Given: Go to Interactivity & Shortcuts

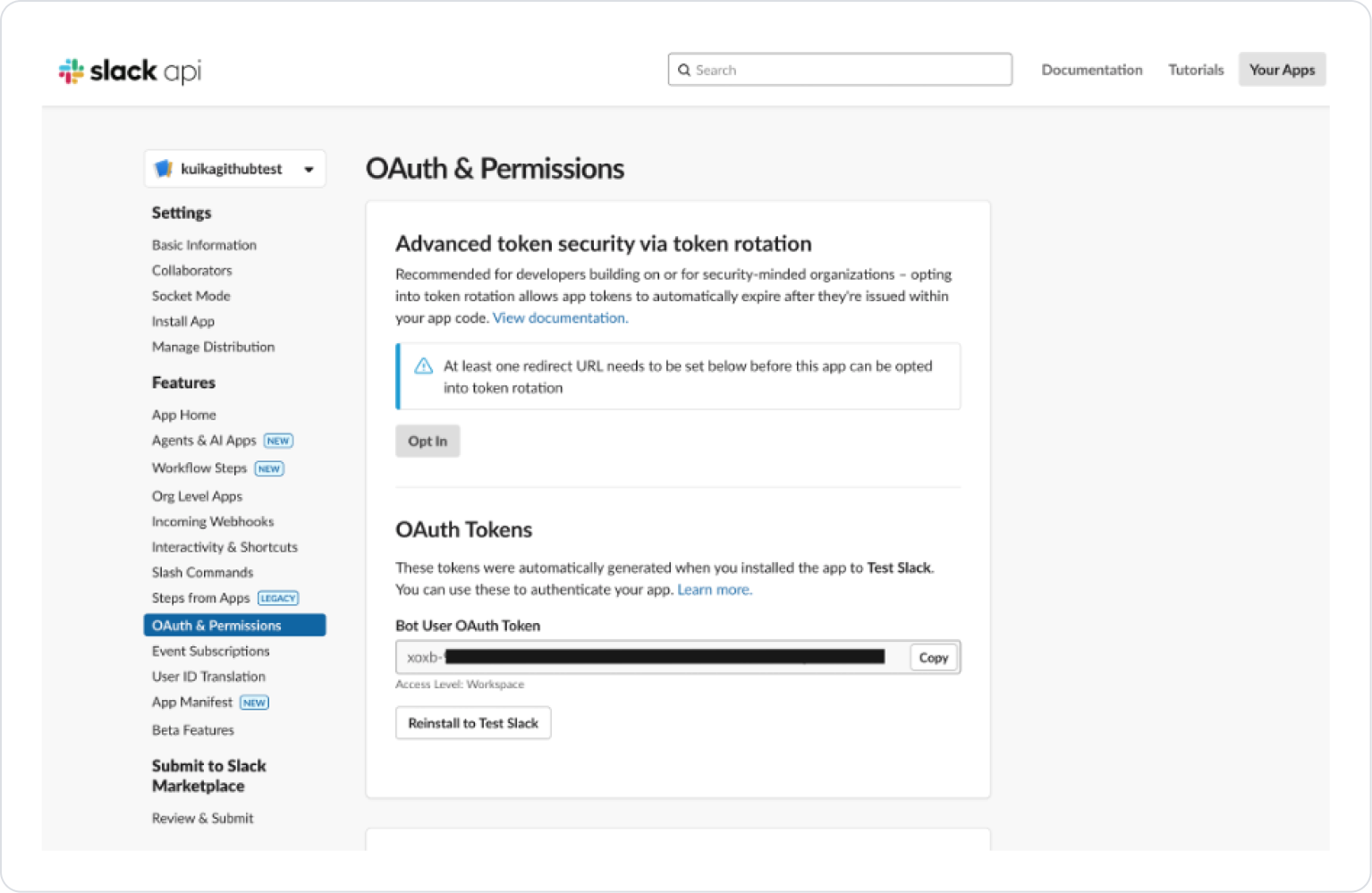Looking at the screenshot, I should tap(224, 547).
